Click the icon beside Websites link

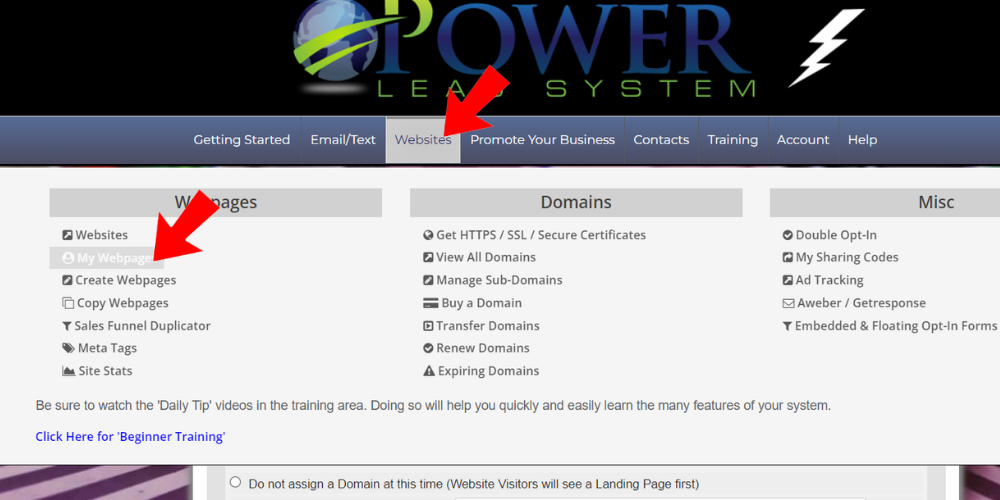[68, 235]
